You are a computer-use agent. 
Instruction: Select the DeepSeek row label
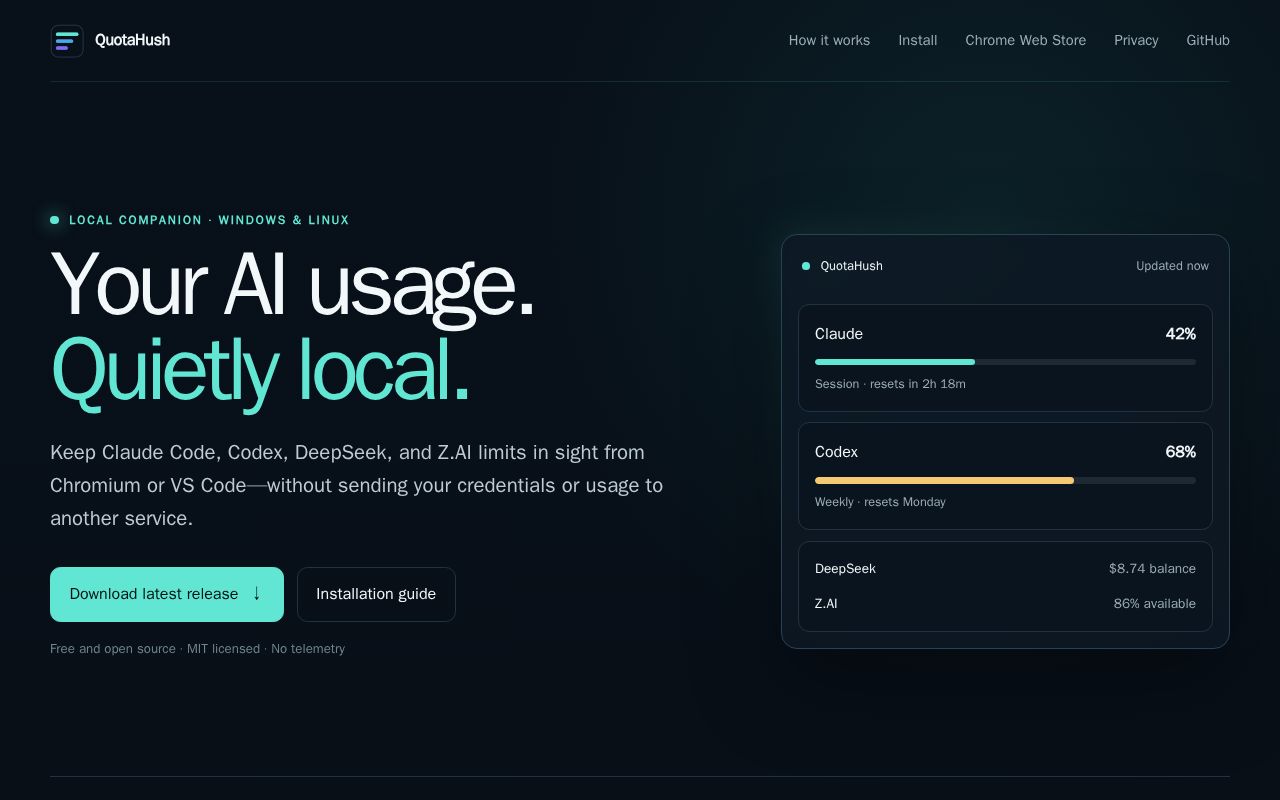point(845,569)
